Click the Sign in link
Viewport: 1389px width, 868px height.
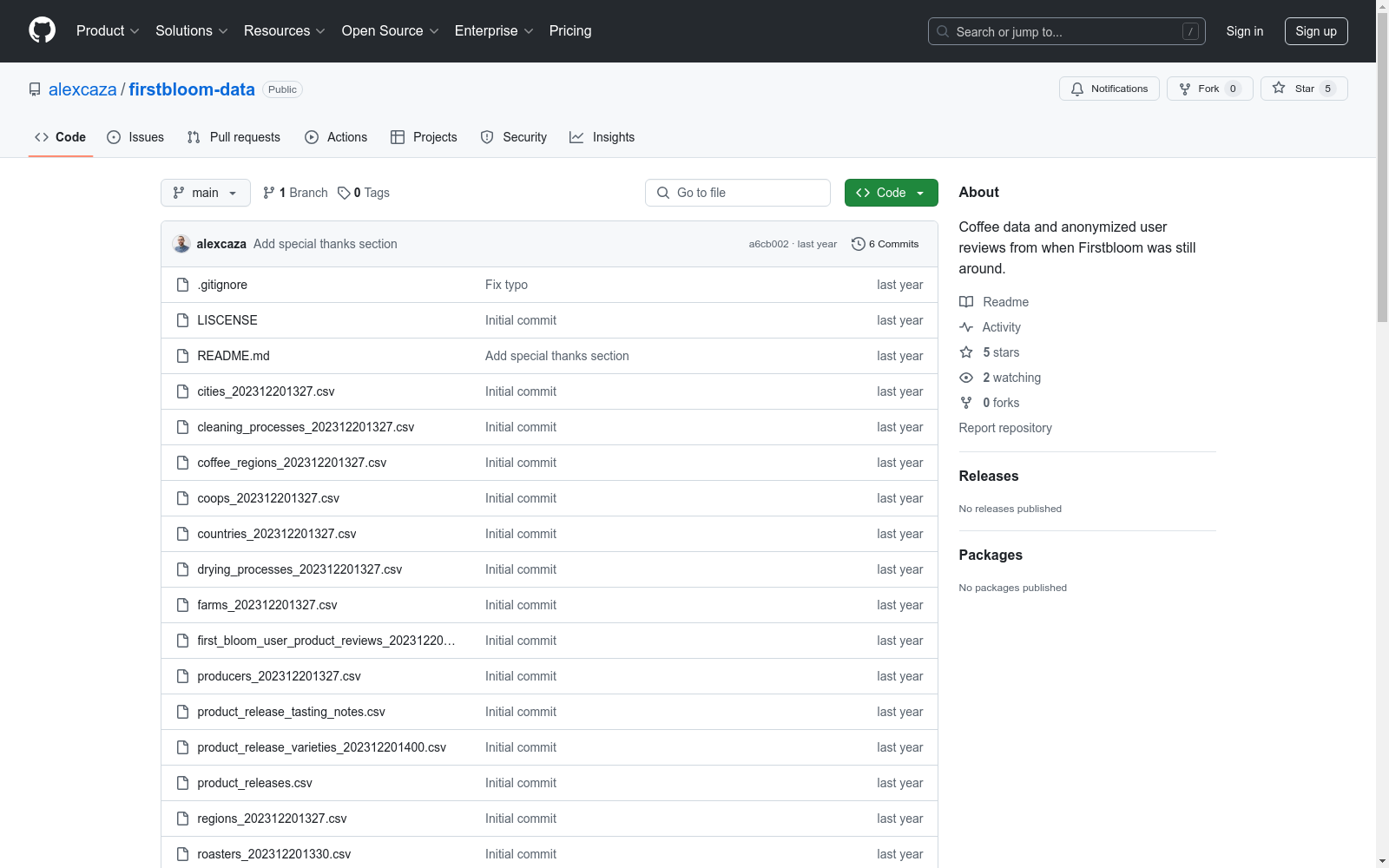point(1245,31)
